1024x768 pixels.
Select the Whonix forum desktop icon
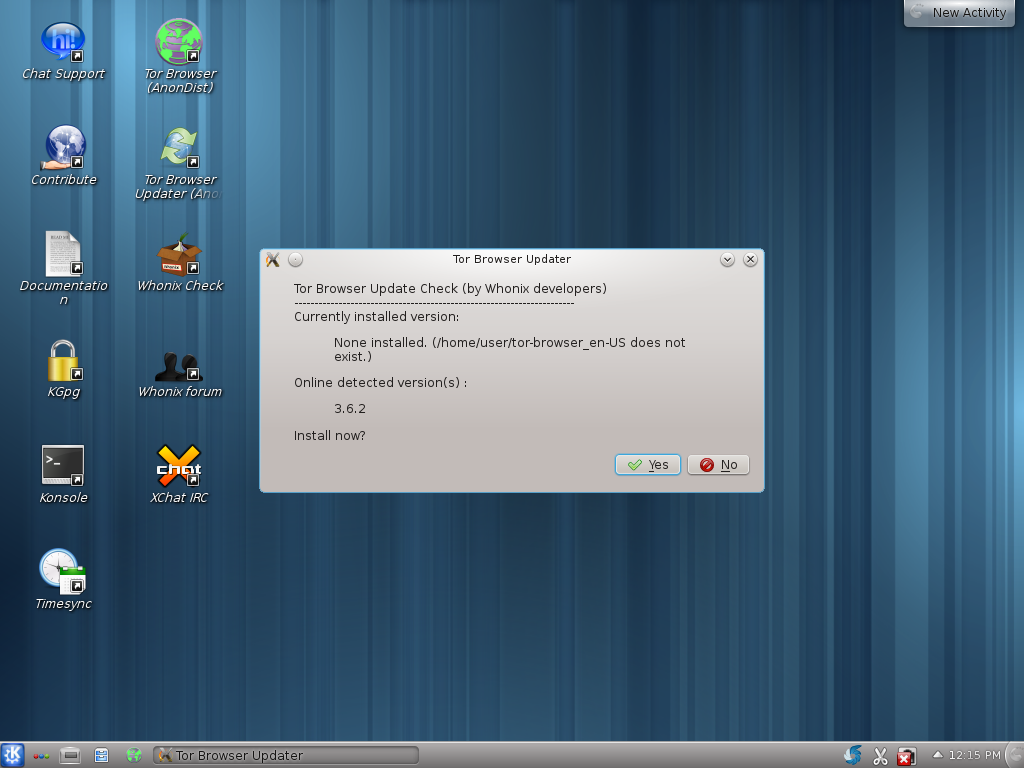[179, 366]
